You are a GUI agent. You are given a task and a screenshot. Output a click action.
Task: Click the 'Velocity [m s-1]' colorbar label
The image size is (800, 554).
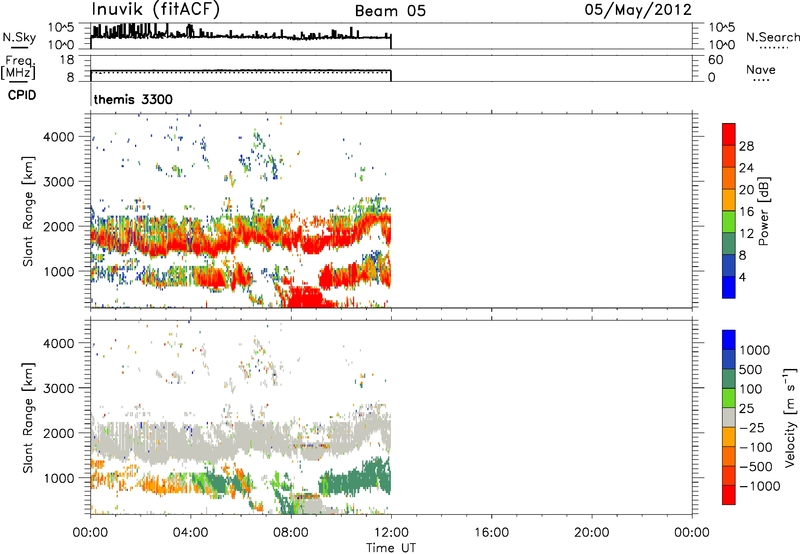tap(790, 417)
